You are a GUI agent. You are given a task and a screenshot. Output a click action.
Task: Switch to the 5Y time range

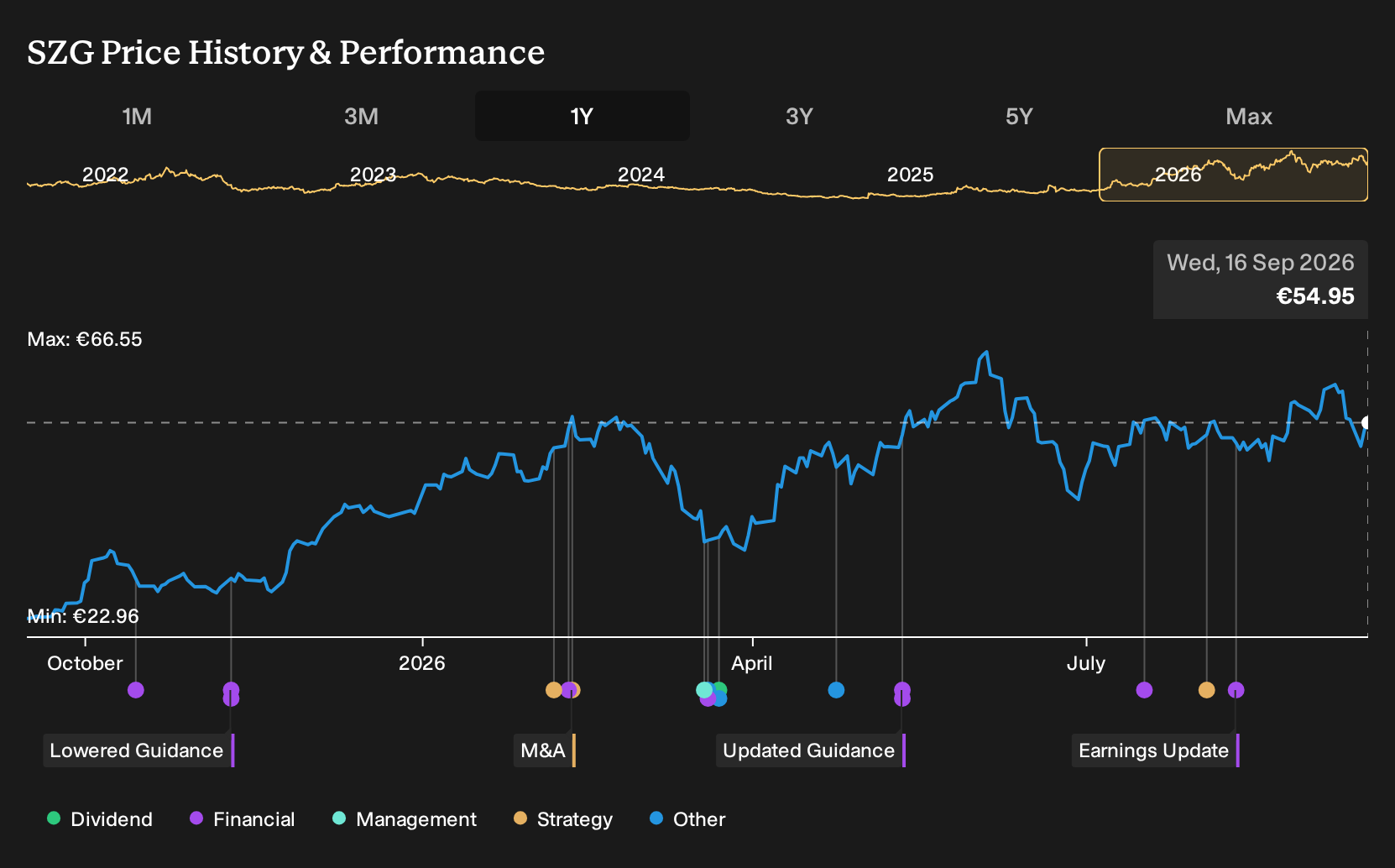click(x=1019, y=116)
